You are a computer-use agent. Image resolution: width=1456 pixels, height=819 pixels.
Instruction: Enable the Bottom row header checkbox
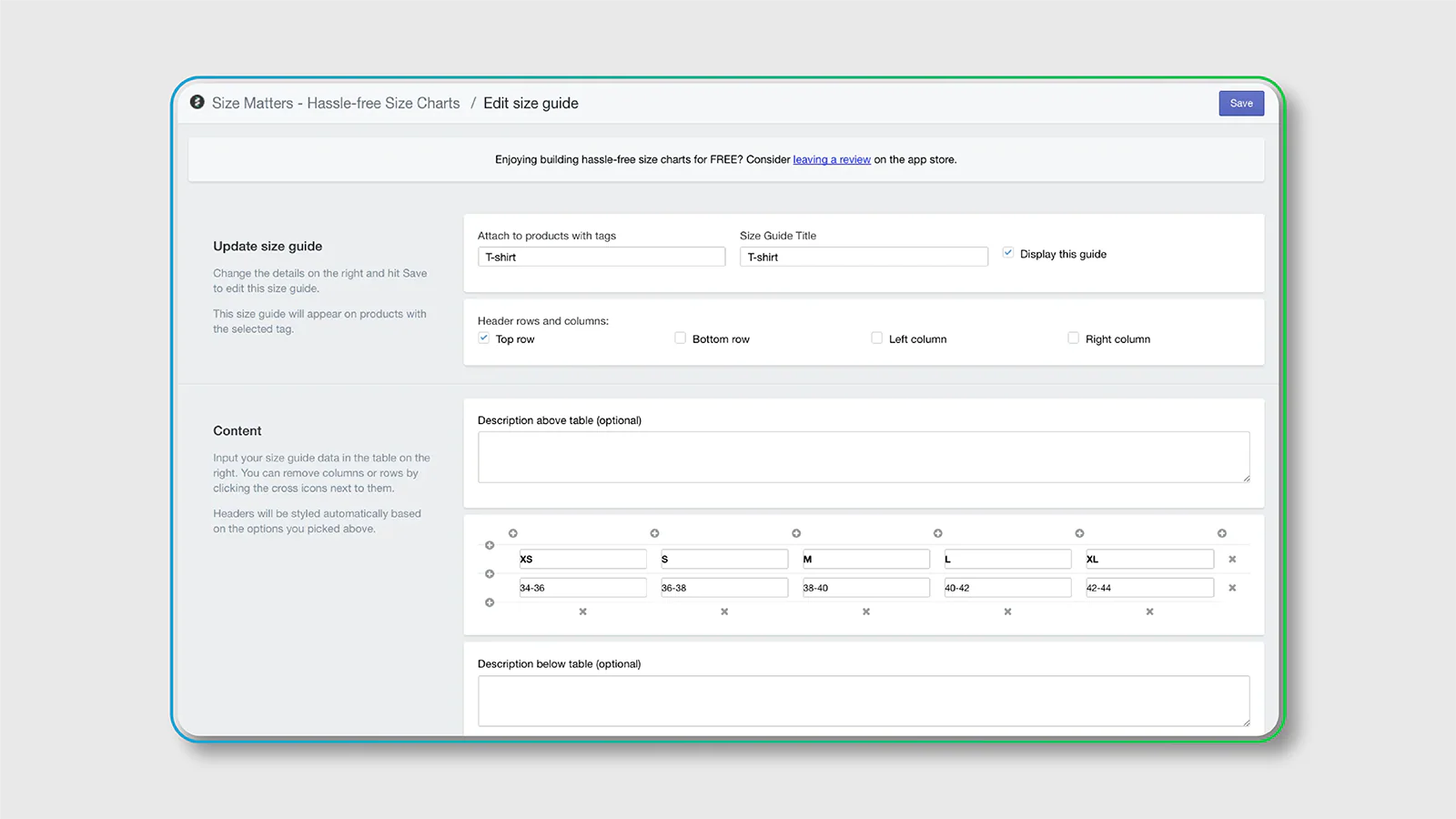pyautogui.click(x=680, y=339)
